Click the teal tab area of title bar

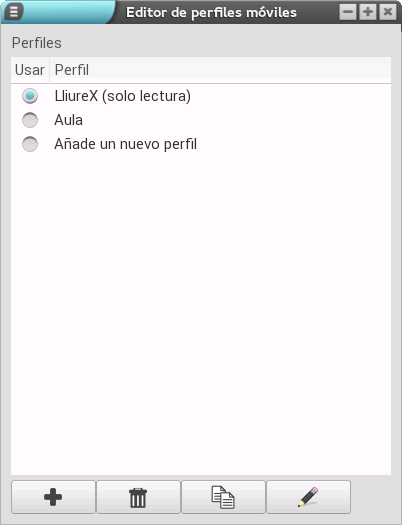click(69, 12)
